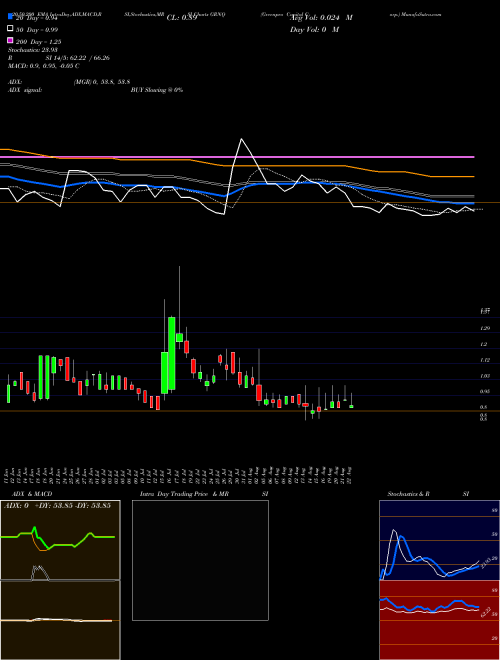This screenshot has height=660, width=500.
Task: Click the 'BUY Slowing @ 0%' signal text
Action: 157,90
